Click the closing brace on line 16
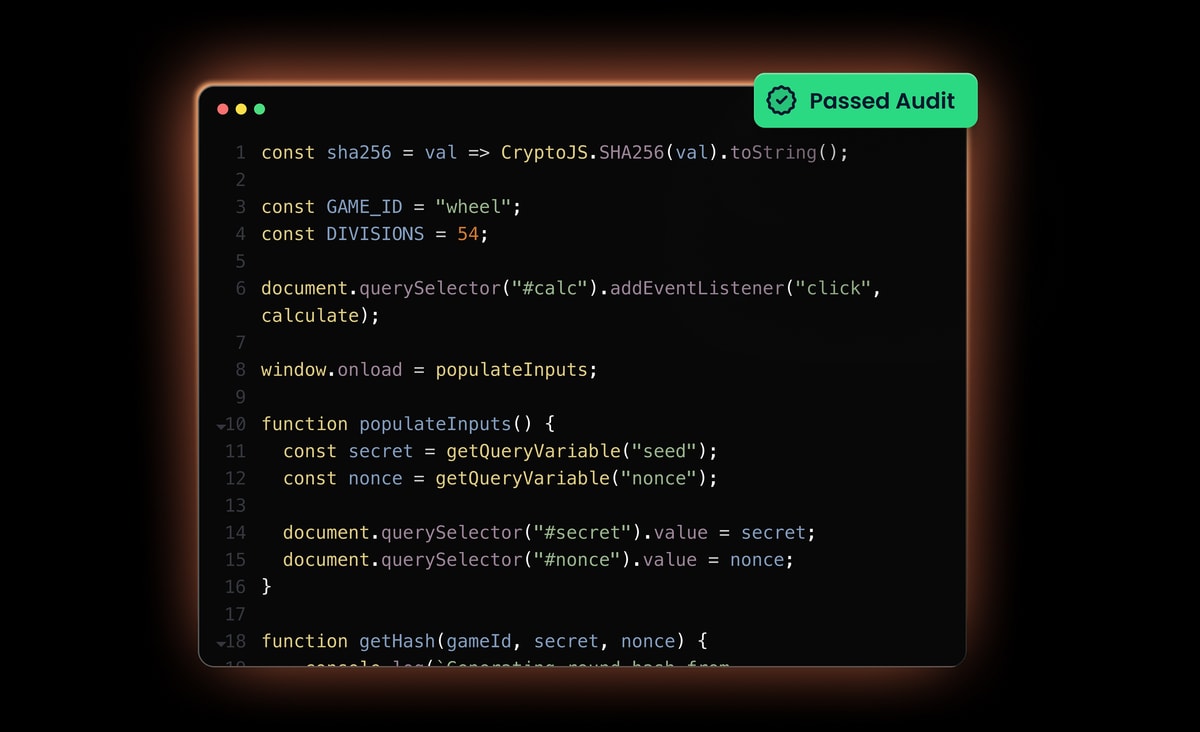This screenshot has width=1200, height=732. [266, 587]
